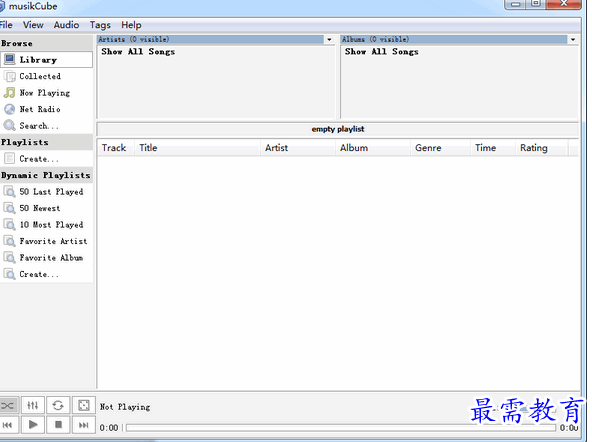This screenshot has width=592, height=442.
Task: Sort playlist by Artist column
Action: 298,148
